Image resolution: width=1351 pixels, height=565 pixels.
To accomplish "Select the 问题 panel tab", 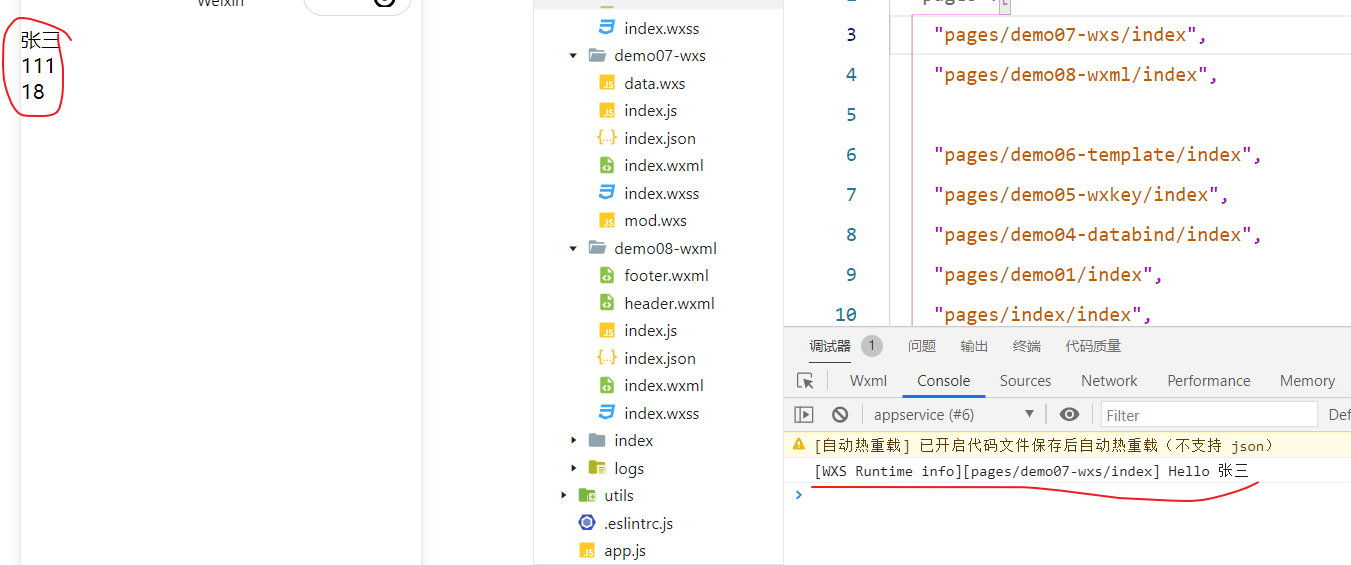I will 922,346.
